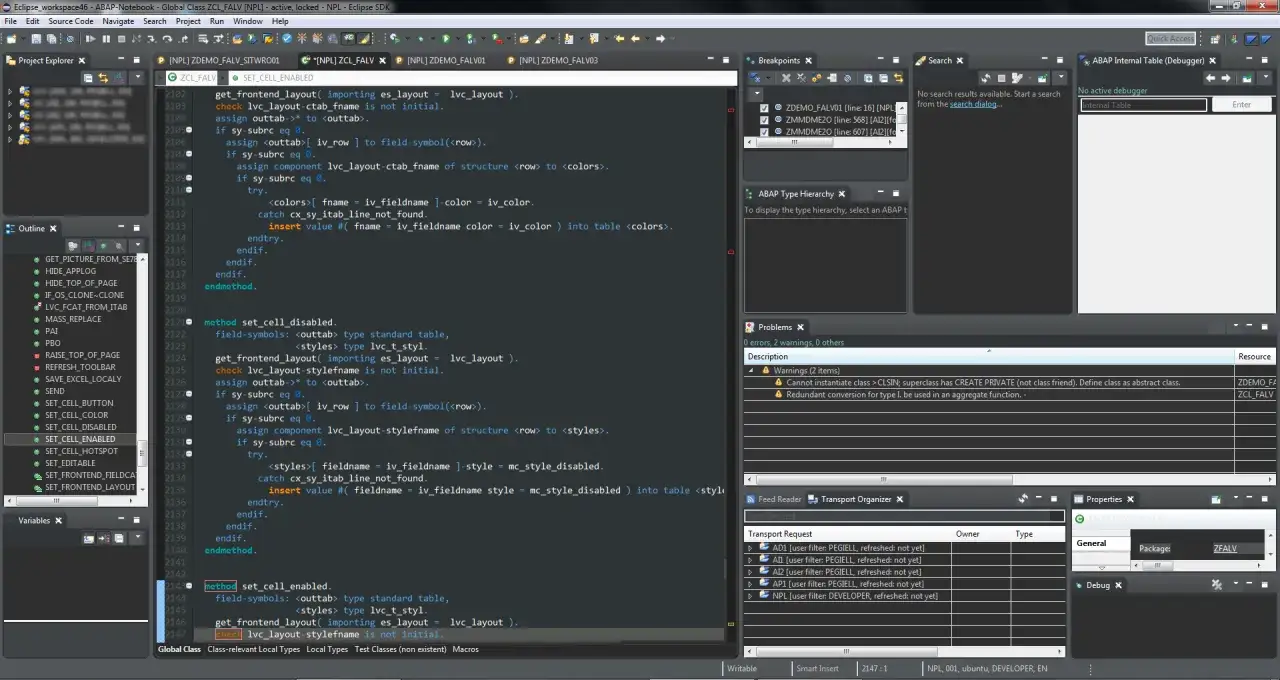Viewport: 1280px width, 680px height.
Task: Click the ZFALV package link in Properties
Action: pos(1225,548)
